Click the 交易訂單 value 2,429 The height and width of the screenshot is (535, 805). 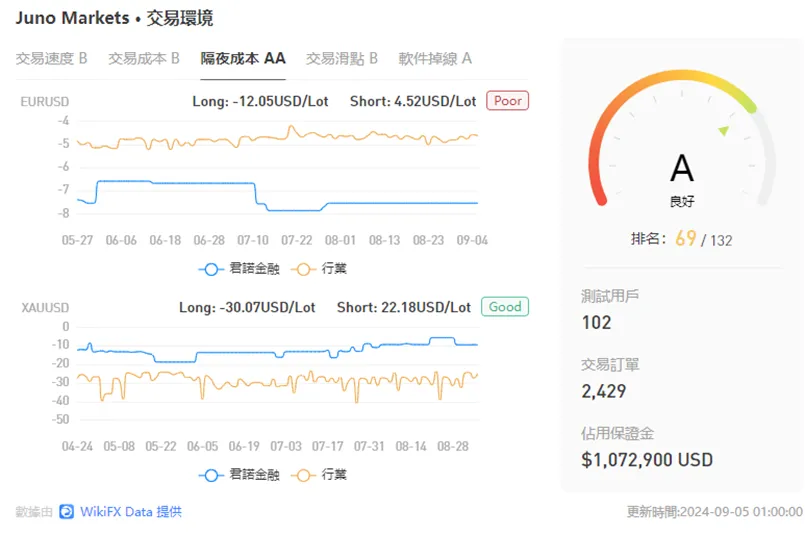click(x=604, y=391)
